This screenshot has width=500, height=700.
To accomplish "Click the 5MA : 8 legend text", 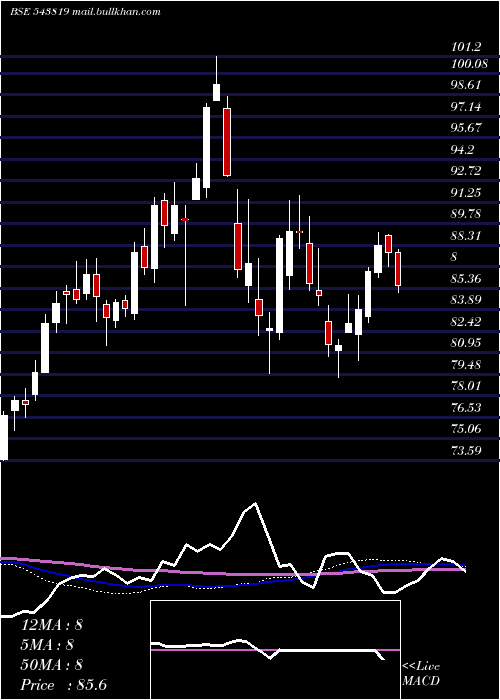I will tap(48, 644).
